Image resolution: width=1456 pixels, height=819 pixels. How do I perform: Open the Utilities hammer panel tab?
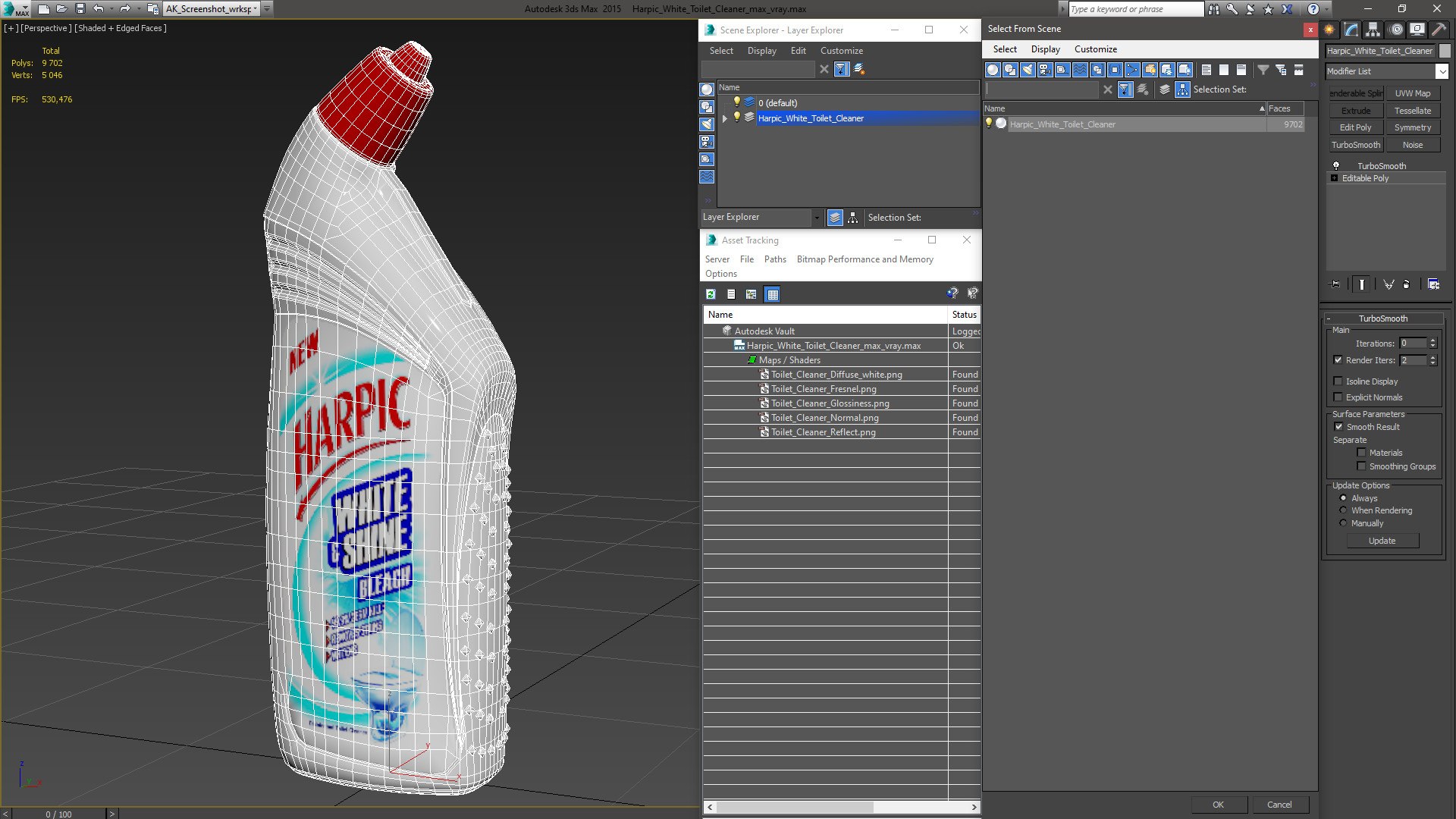pos(1438,30)
